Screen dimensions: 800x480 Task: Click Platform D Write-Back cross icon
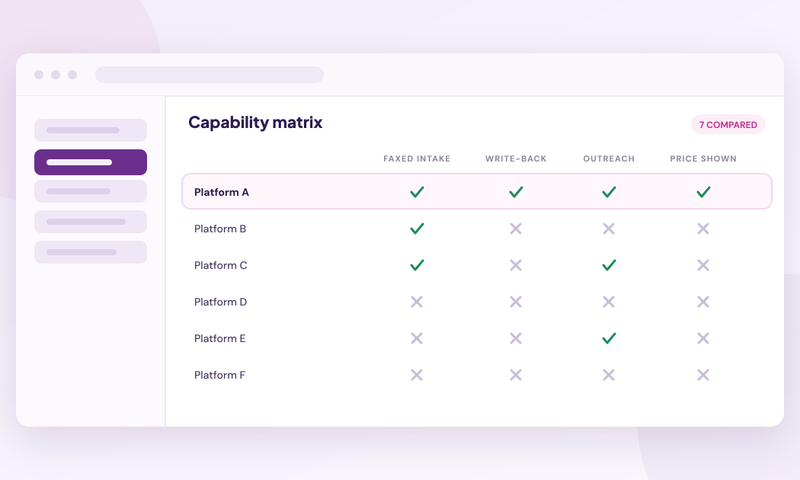pos(516,302)
